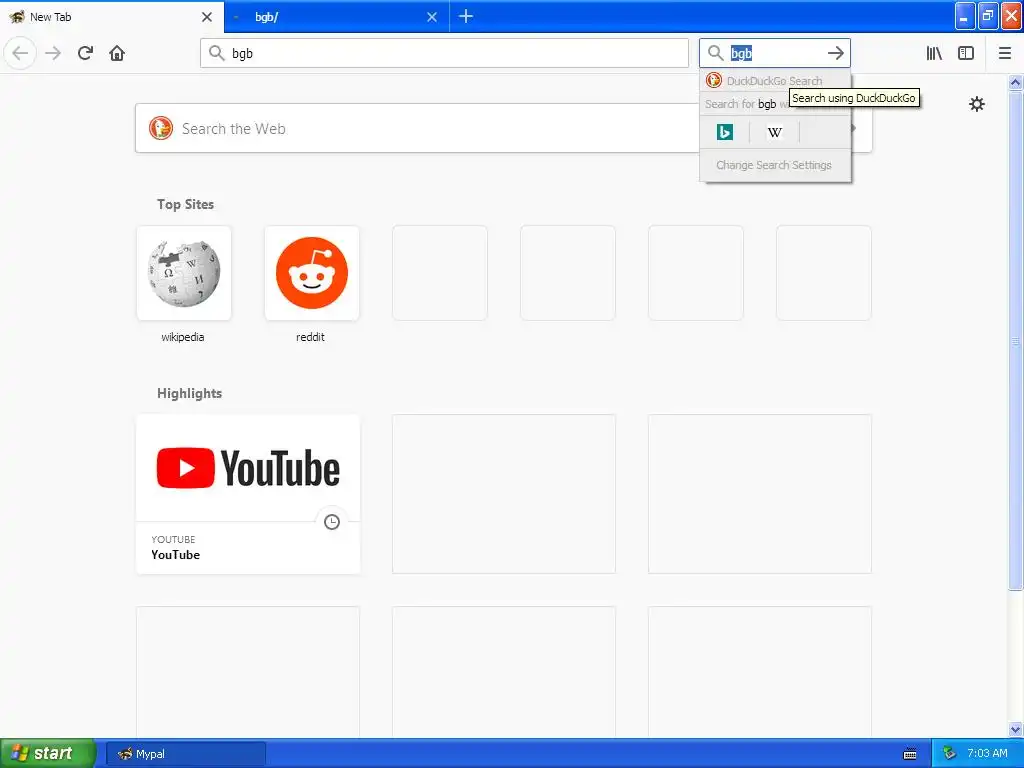
Task: Open the reddit top site tile
Action: [312, 273]
